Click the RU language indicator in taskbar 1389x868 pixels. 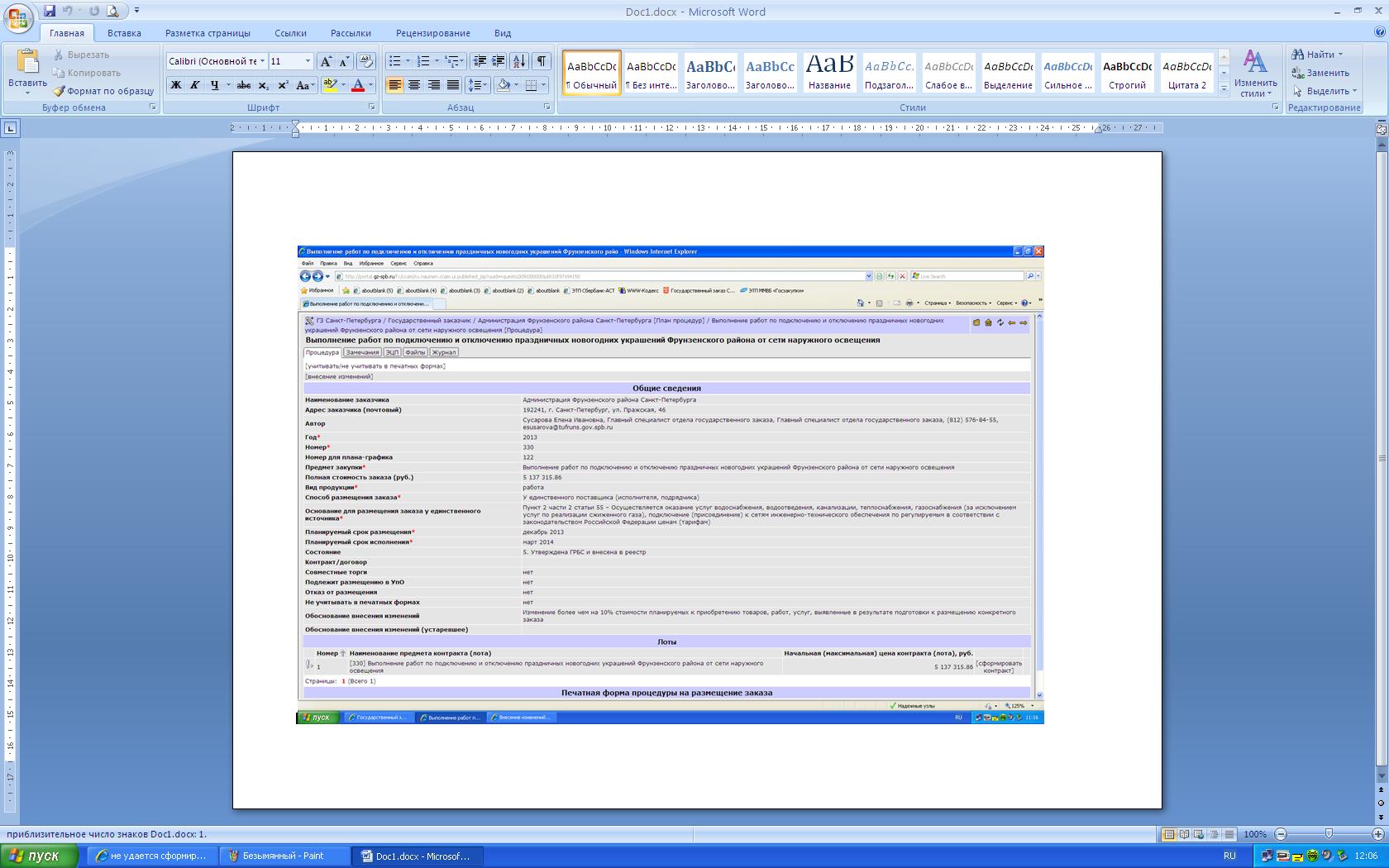[1229, 856]
